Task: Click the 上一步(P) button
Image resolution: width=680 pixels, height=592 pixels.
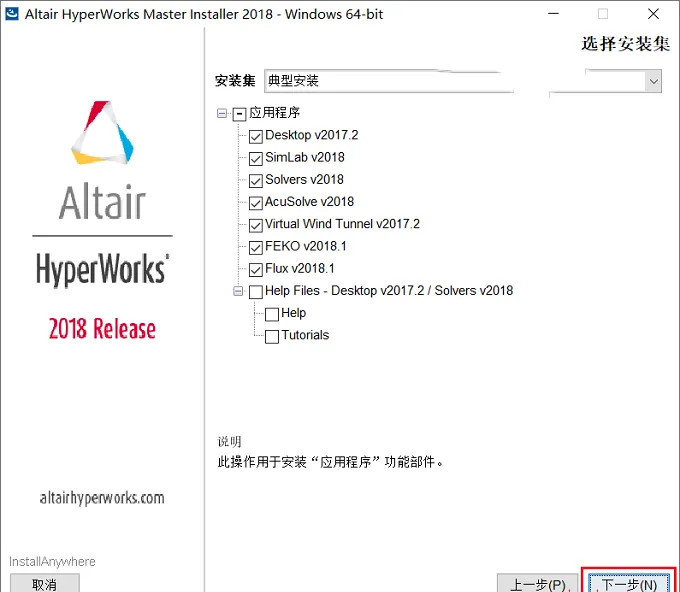Action: [539, 584]
